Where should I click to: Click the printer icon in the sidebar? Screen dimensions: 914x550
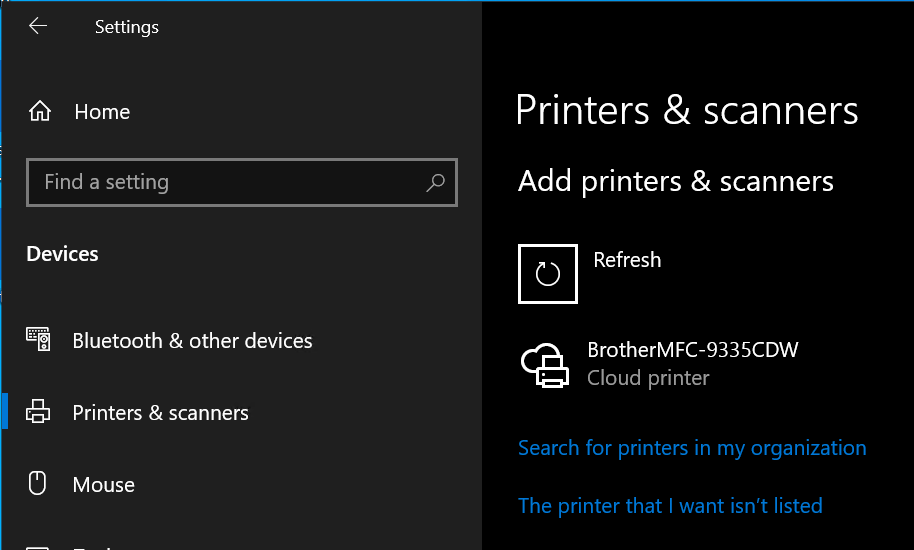[39, 413]
